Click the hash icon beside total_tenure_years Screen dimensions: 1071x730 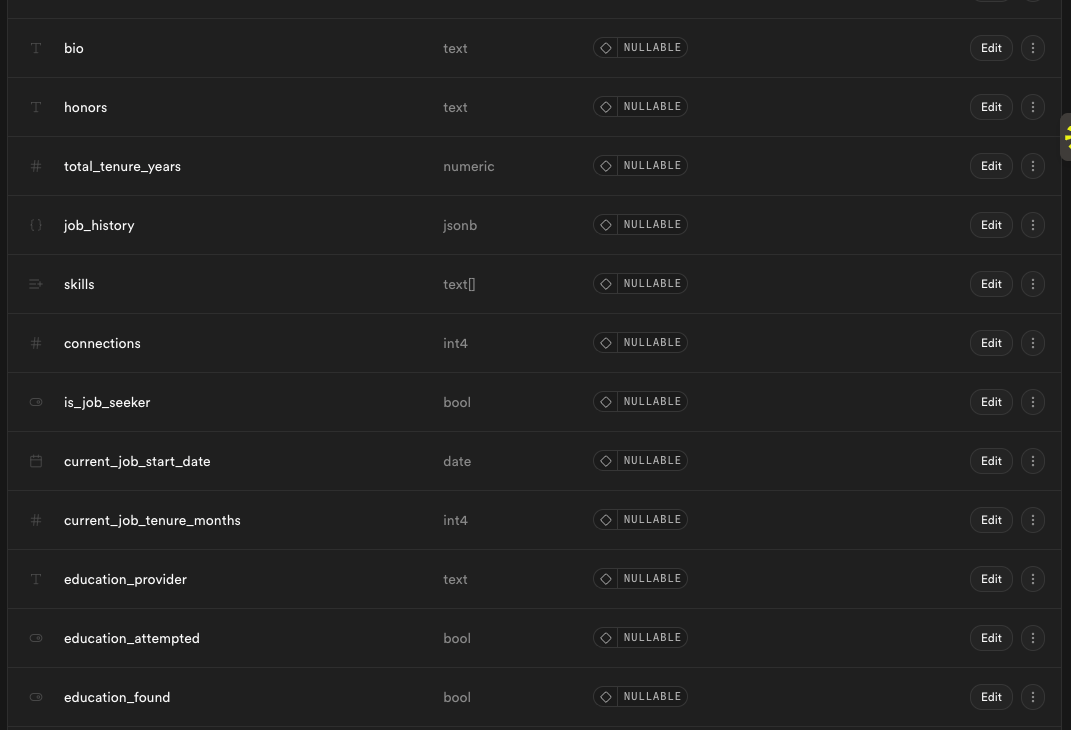[36, 166]
